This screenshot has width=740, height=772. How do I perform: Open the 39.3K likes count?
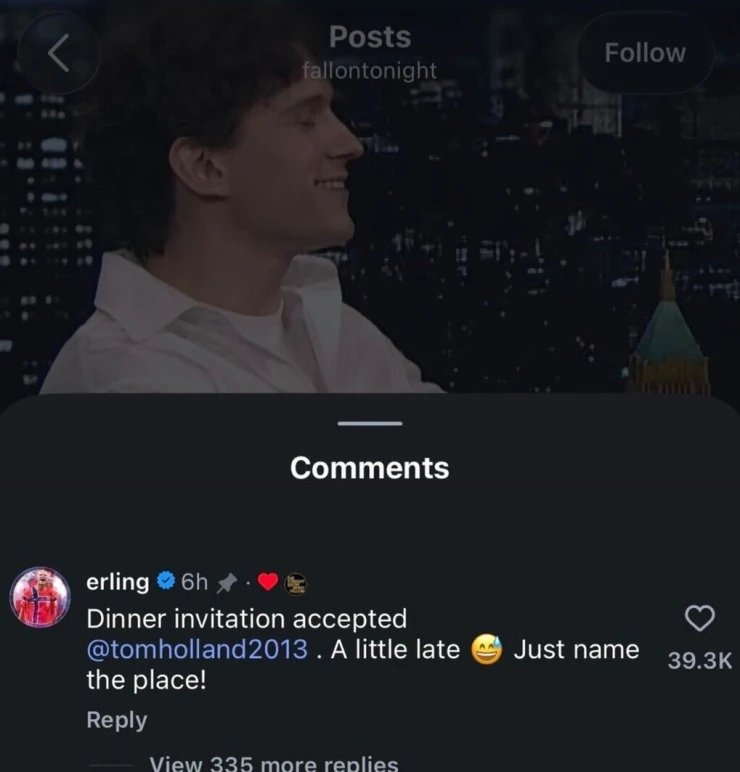pyautogui.click(x=700, y=661)
